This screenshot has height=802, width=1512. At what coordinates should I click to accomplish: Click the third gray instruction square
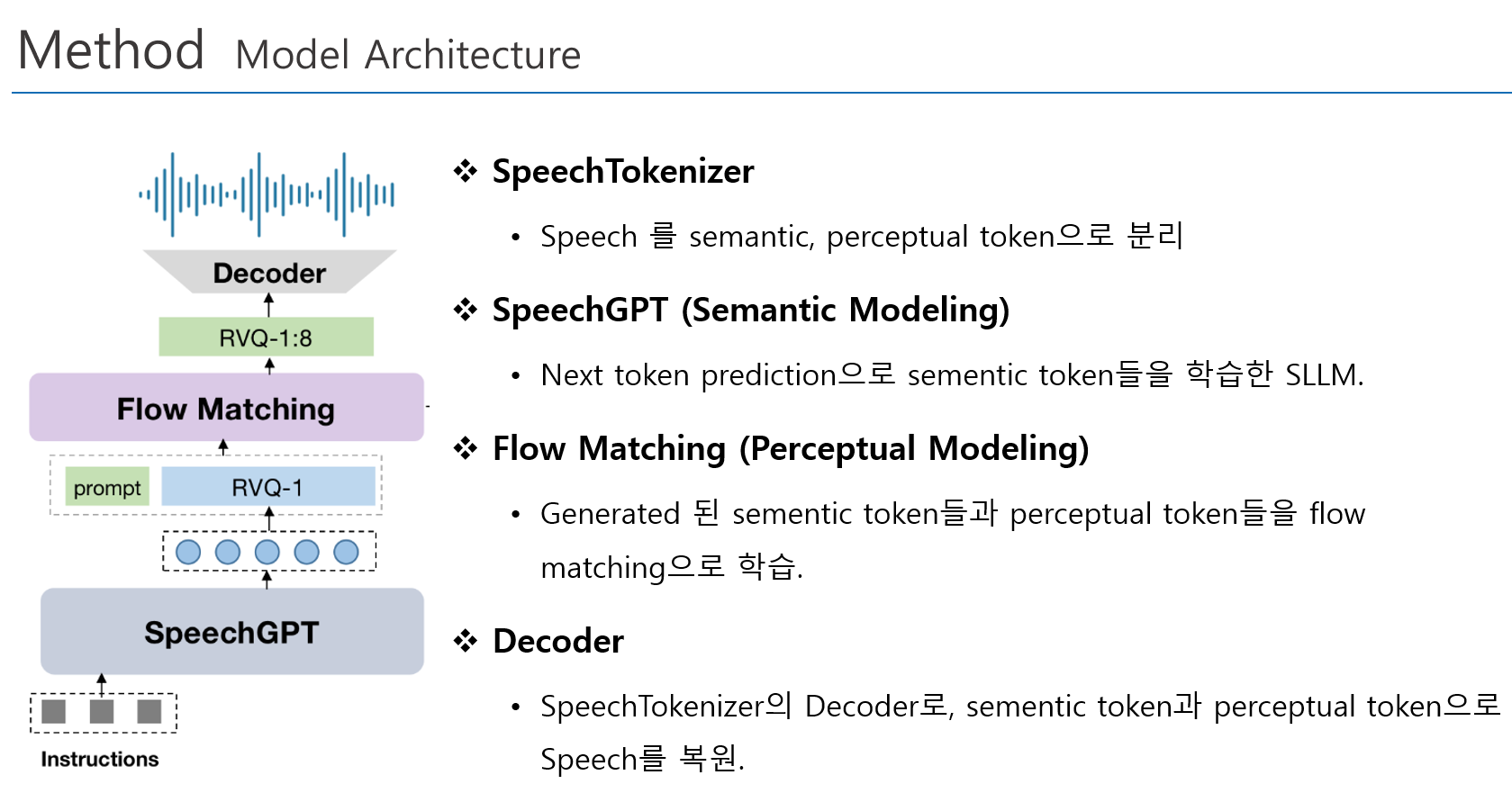[149, 712]
